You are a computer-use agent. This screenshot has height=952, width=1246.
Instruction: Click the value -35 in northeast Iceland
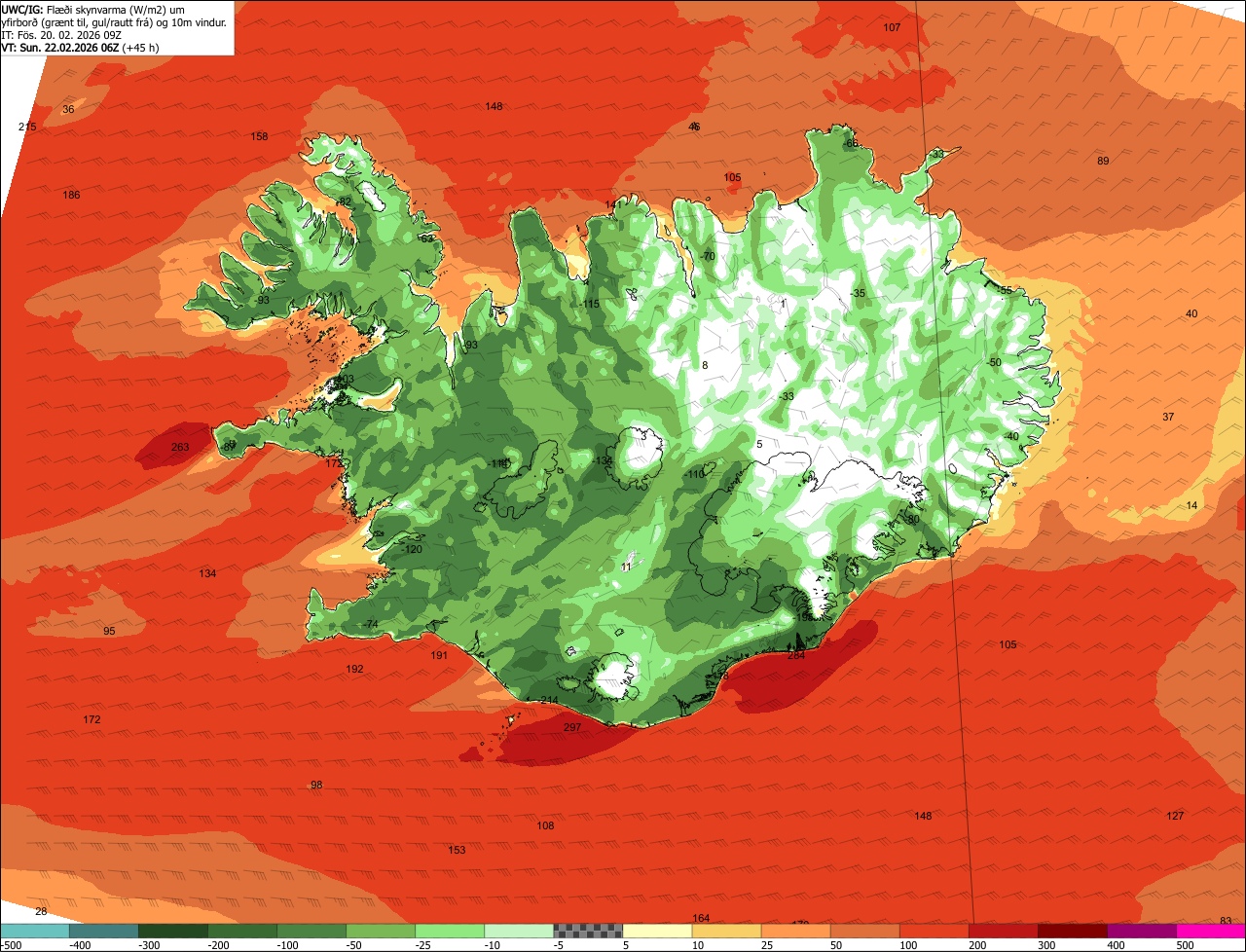point(857,293)
